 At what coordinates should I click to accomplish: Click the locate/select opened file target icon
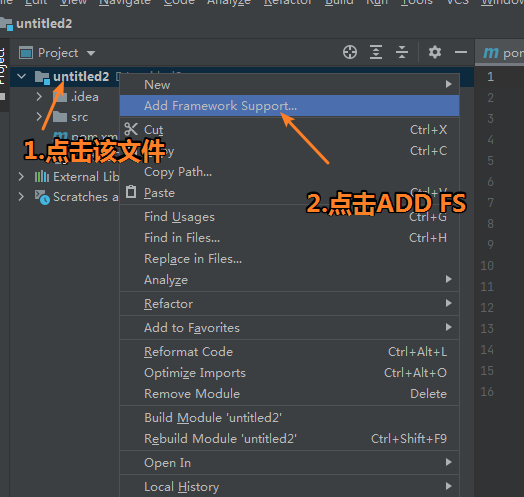[350, 52]
